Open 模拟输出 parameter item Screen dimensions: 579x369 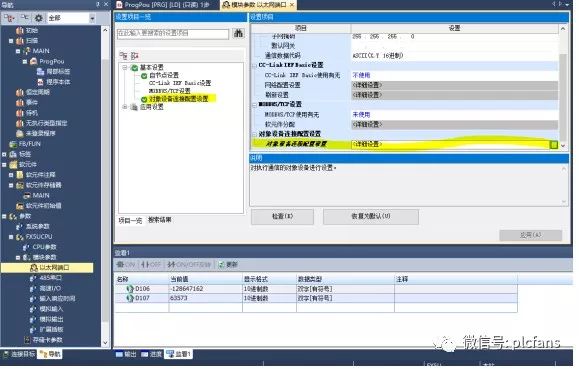tap(51, 319)
